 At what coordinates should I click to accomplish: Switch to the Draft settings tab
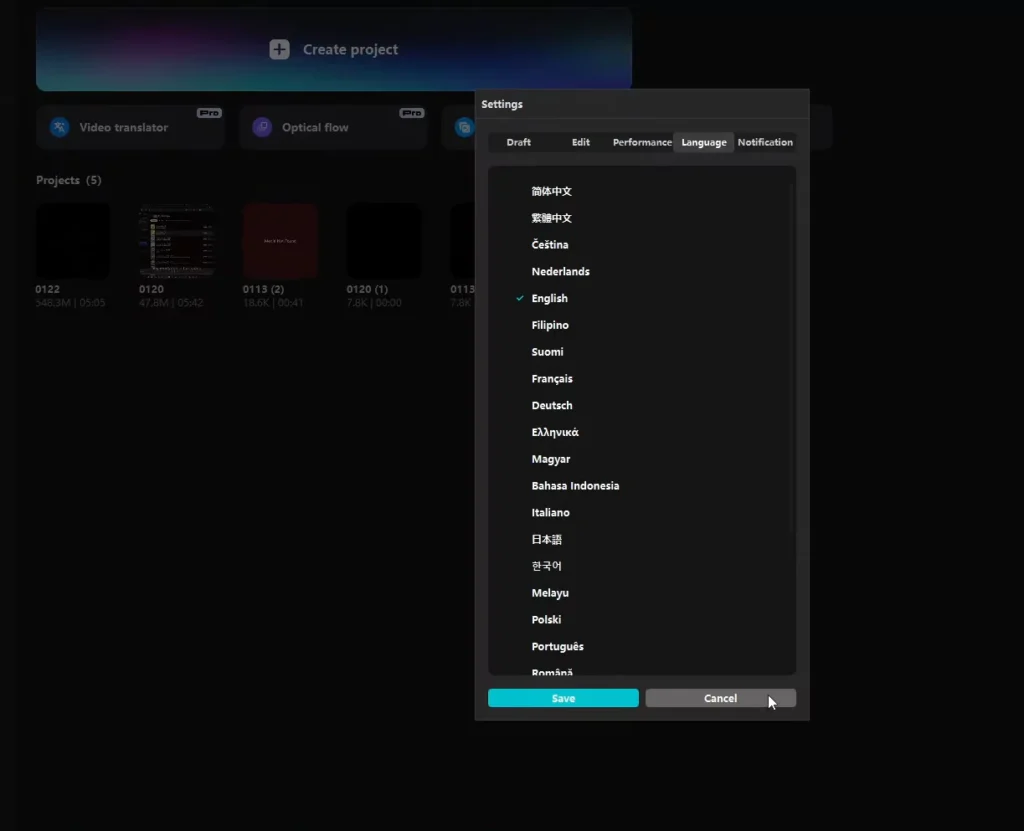pyautogui.click(x=519, y=142)
